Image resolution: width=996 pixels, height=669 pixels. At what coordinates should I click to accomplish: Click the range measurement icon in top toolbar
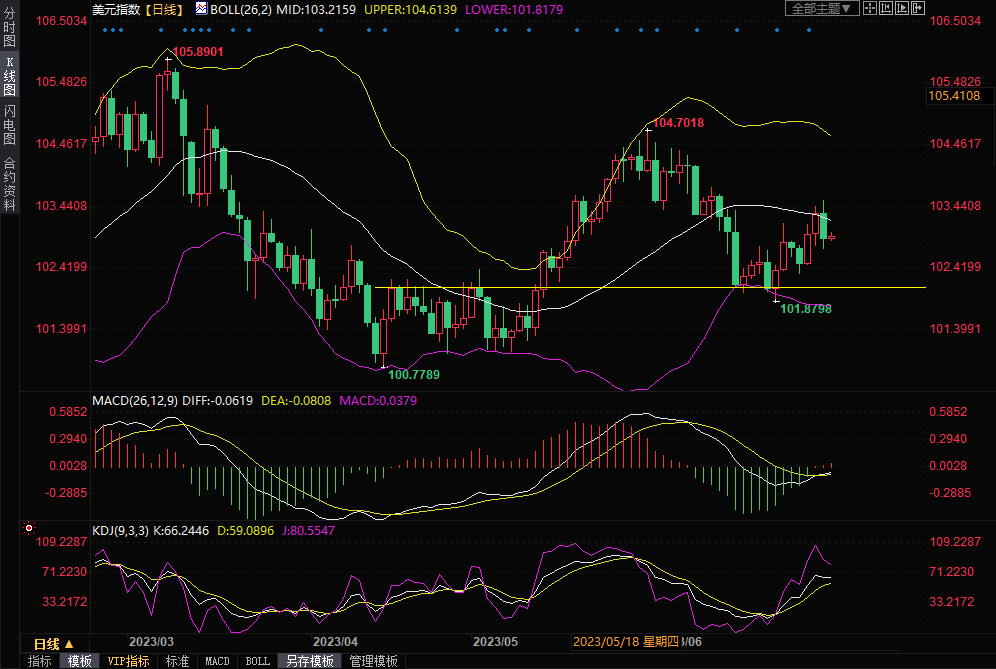coord(889,9)
